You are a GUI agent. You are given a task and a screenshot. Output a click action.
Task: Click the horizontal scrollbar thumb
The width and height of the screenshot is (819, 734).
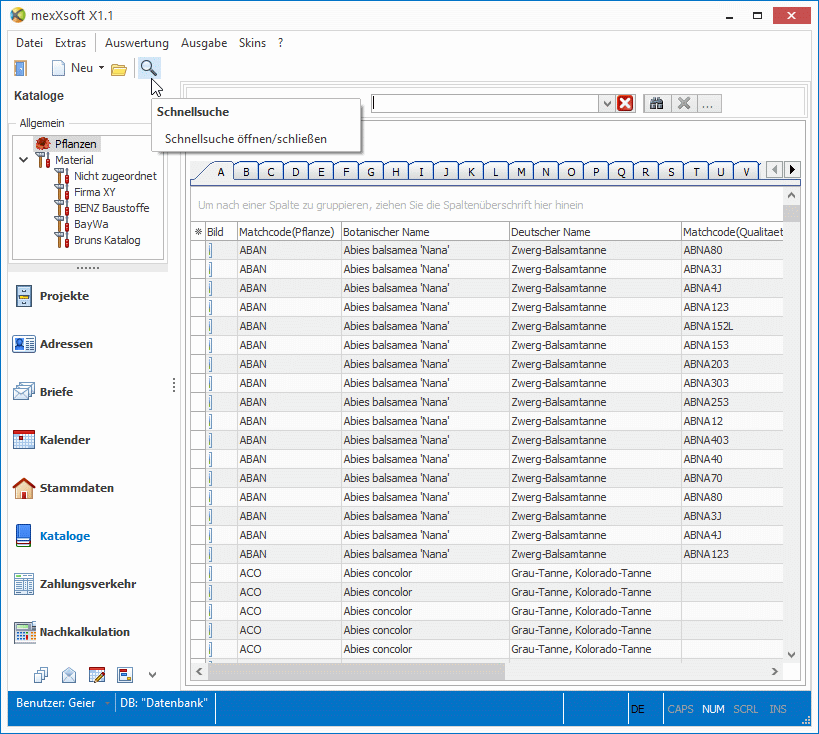[x=356, y=671]
